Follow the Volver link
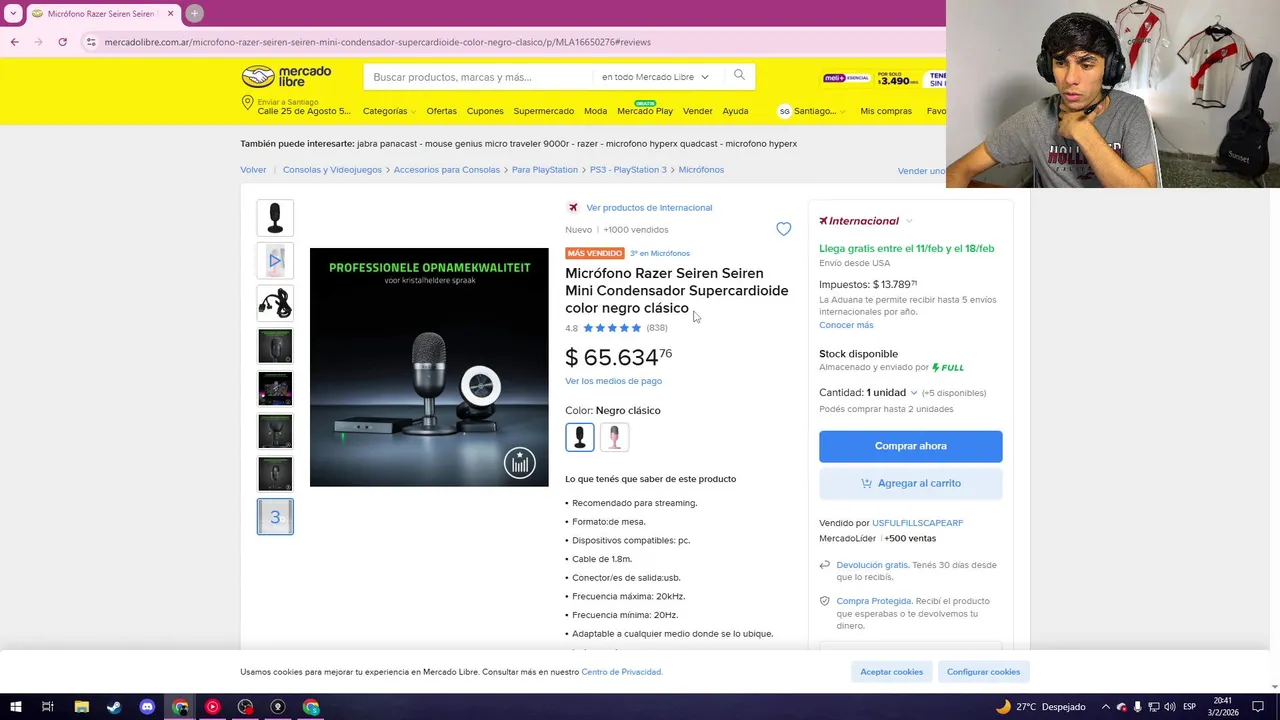This screenshot has width=1280, height=720. coord(253,170)
